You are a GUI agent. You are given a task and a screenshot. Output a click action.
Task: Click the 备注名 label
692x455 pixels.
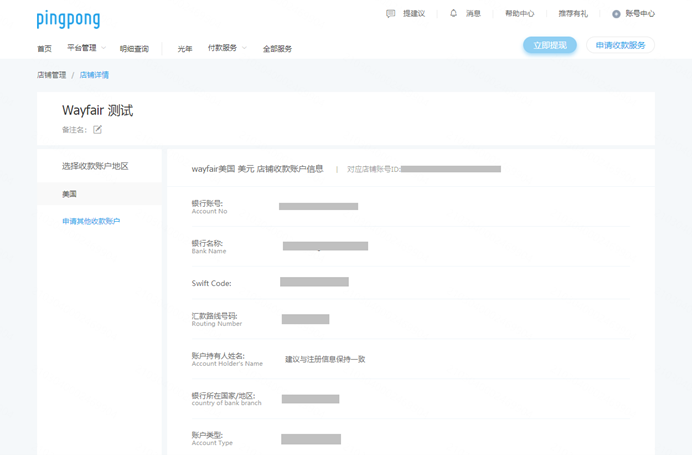tap(75, 130)
